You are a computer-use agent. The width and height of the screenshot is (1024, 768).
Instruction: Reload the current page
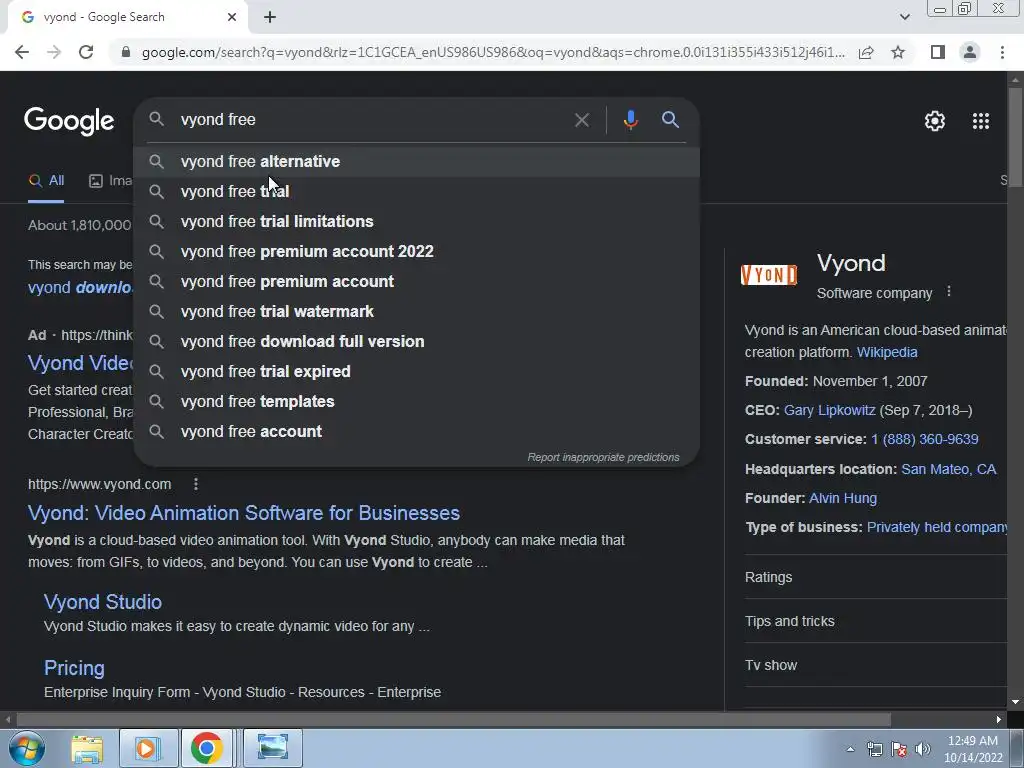pyautogui.click(x=86, y=52)
